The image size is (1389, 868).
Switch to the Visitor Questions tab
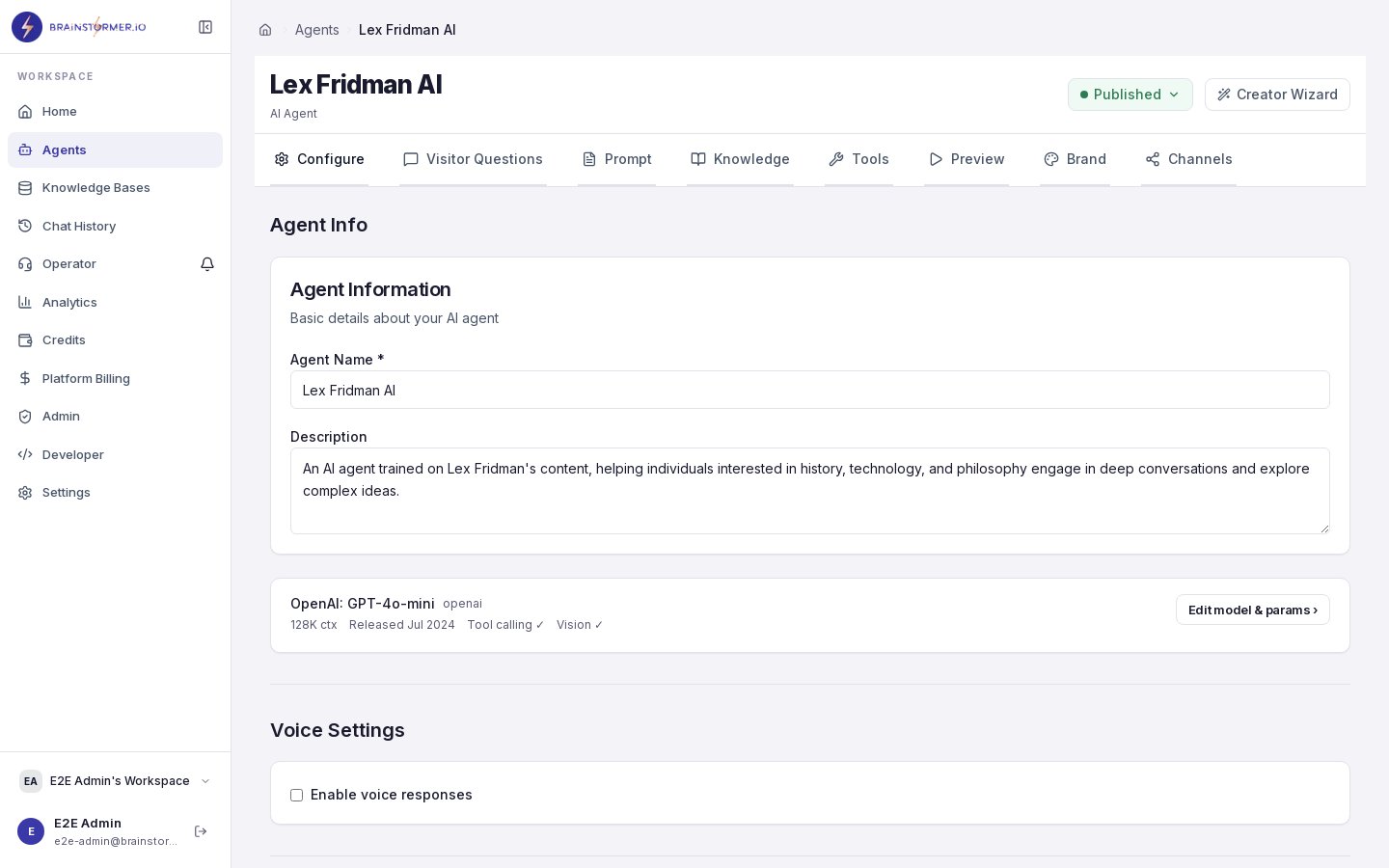473,159
